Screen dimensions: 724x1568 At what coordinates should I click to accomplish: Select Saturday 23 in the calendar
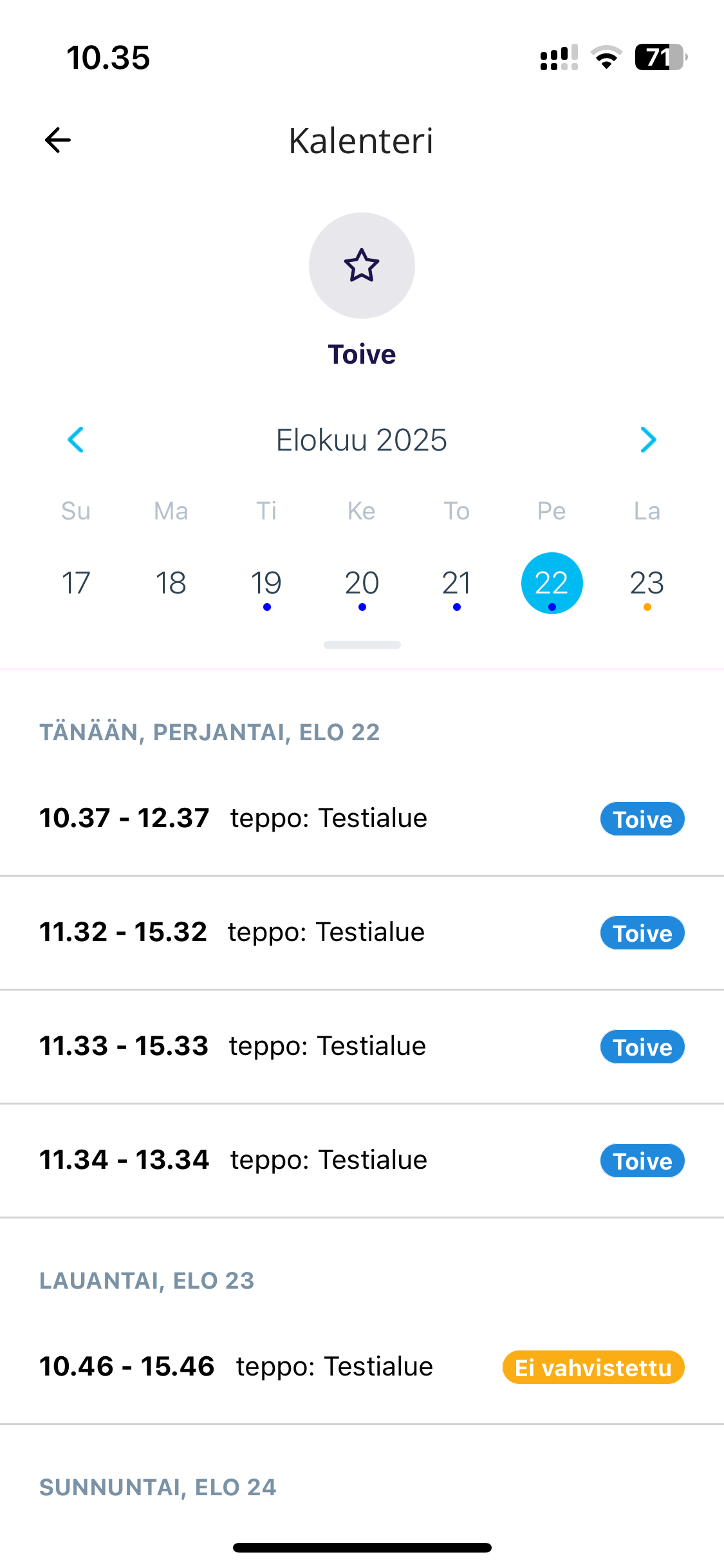647,583
